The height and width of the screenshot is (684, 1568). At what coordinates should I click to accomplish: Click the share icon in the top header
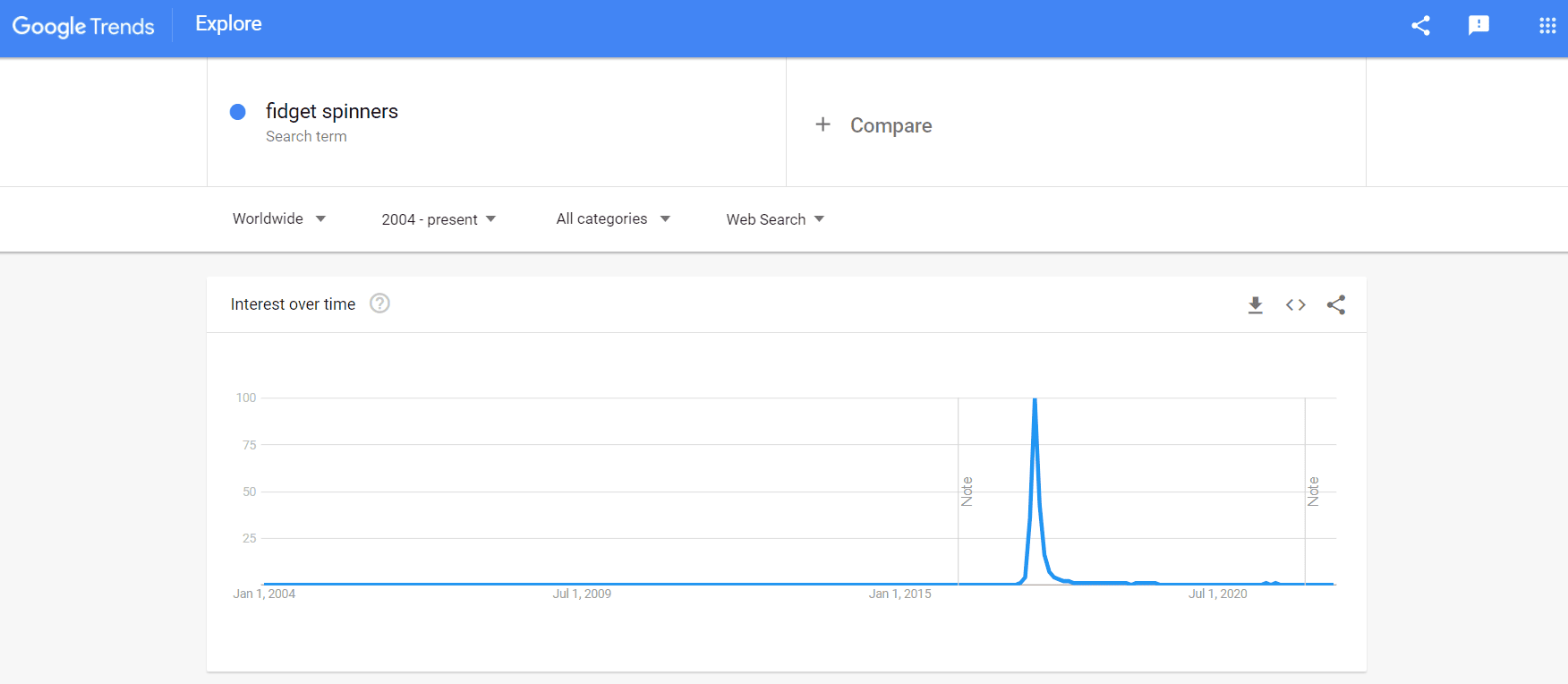point(1420,25)
